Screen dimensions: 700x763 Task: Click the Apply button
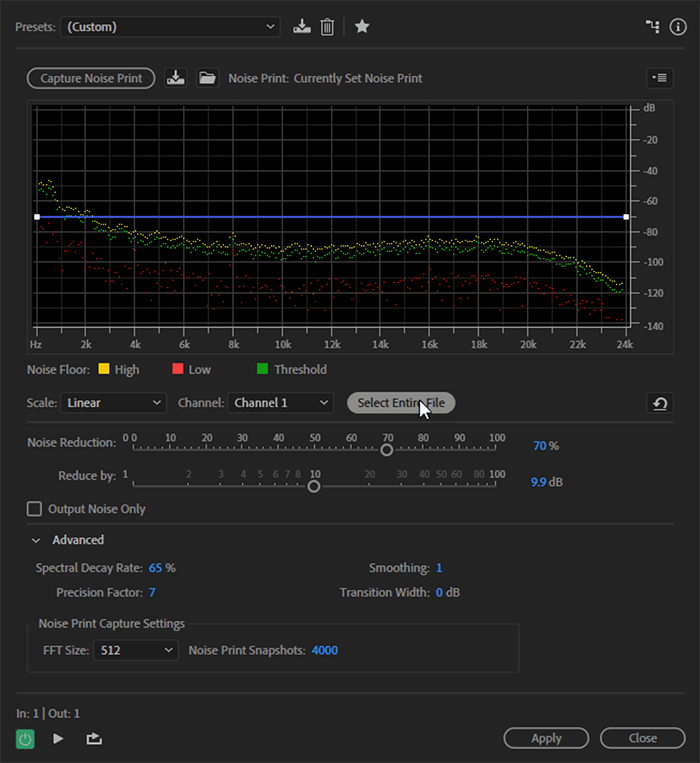pos(546,738)
